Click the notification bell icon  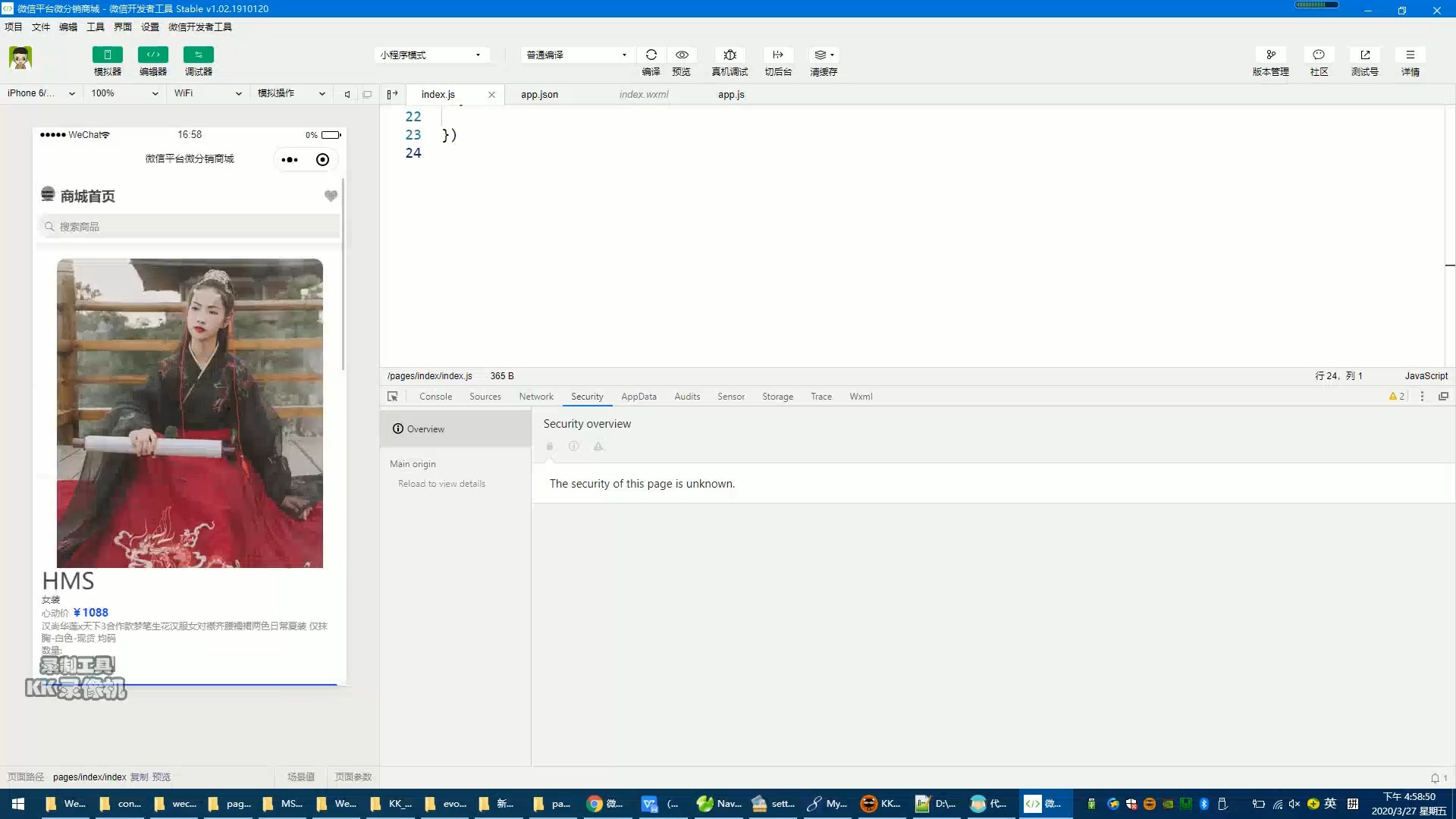(x=1435, y=777)
